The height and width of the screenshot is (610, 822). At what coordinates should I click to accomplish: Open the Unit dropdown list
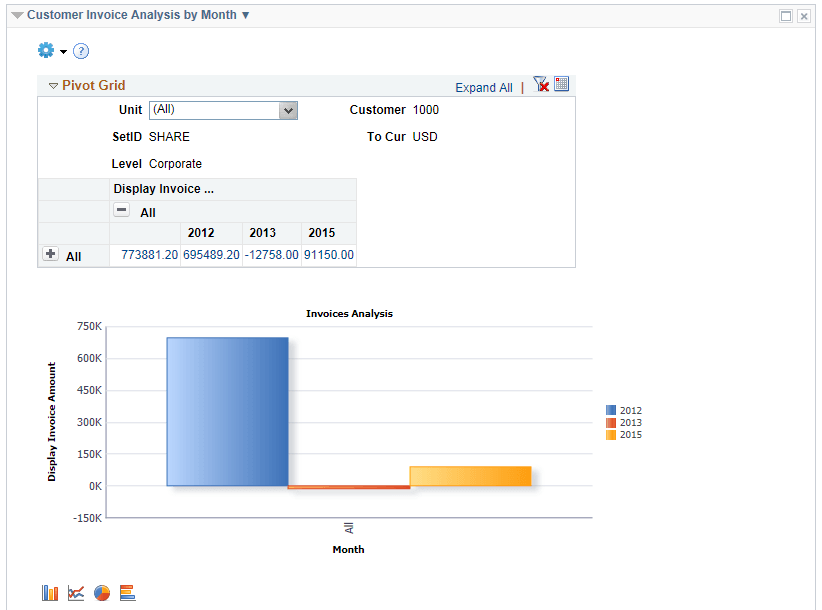click(290, 110)
